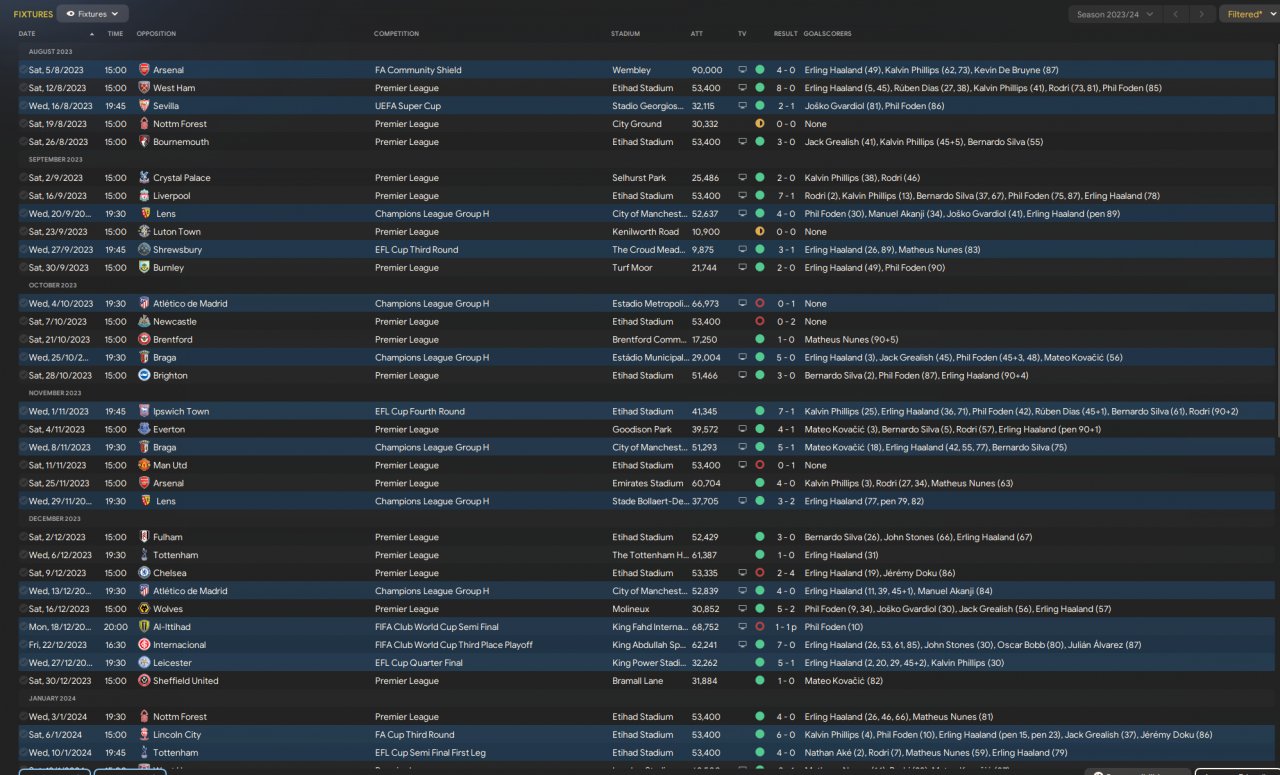Go to the next season arrow
Image resolution: width=1280 pixels, height=775 pixels.
coord(1203,14)
